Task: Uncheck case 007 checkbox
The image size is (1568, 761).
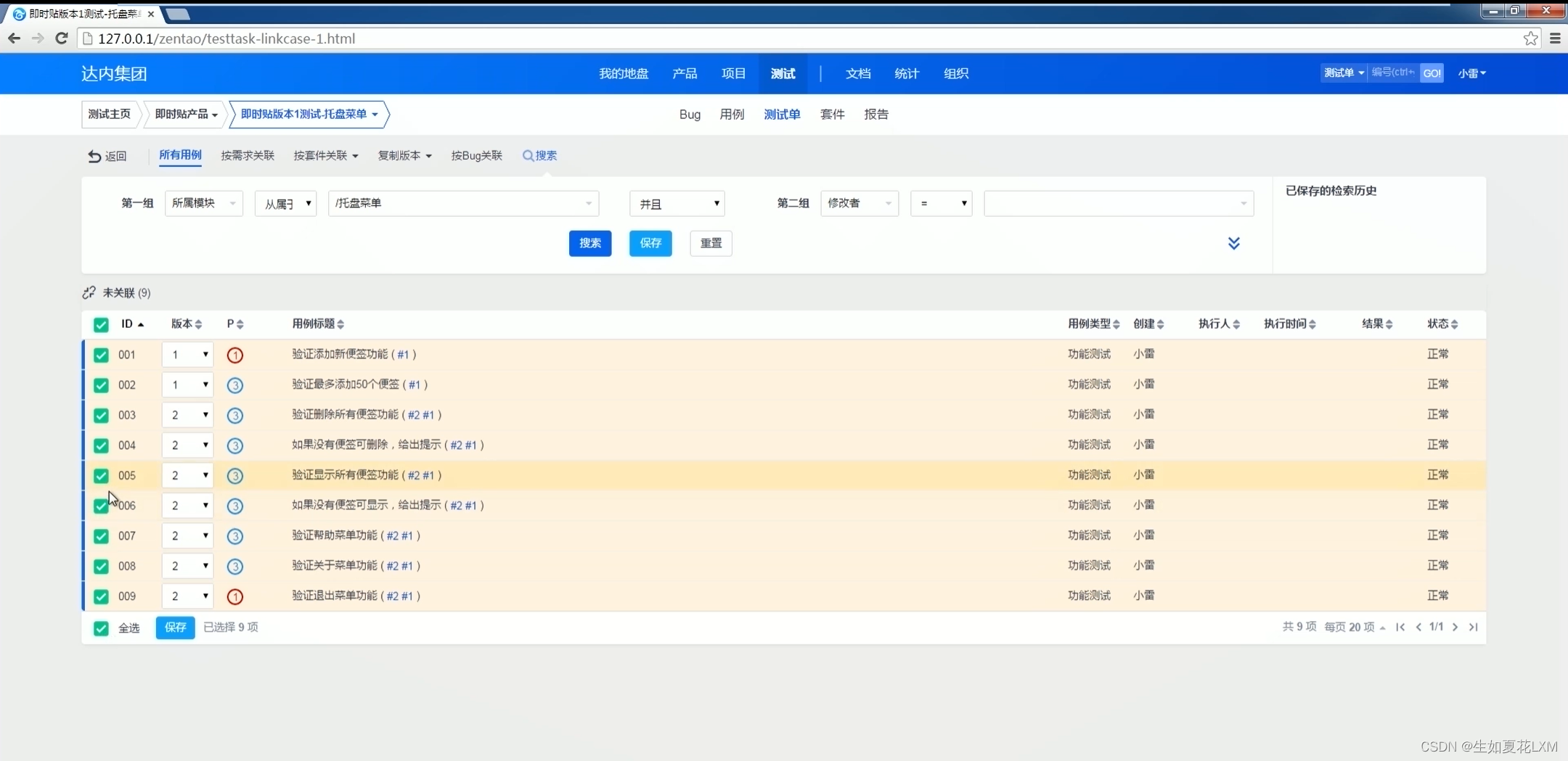Action: pos(101,536)
